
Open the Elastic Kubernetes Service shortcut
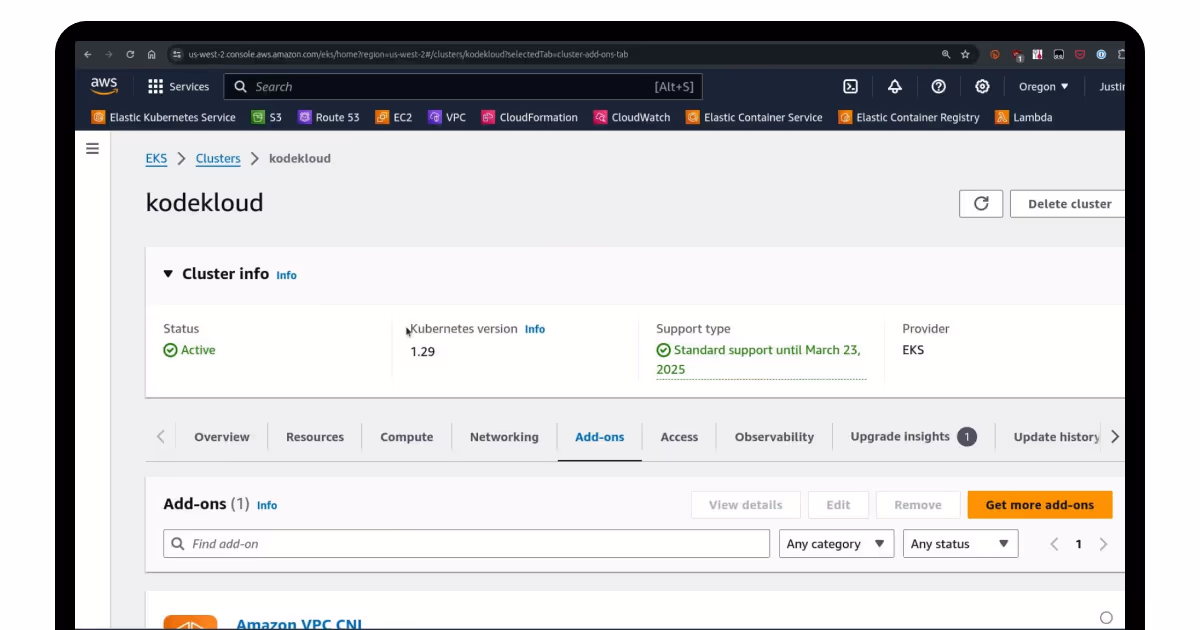coord(164,117)
